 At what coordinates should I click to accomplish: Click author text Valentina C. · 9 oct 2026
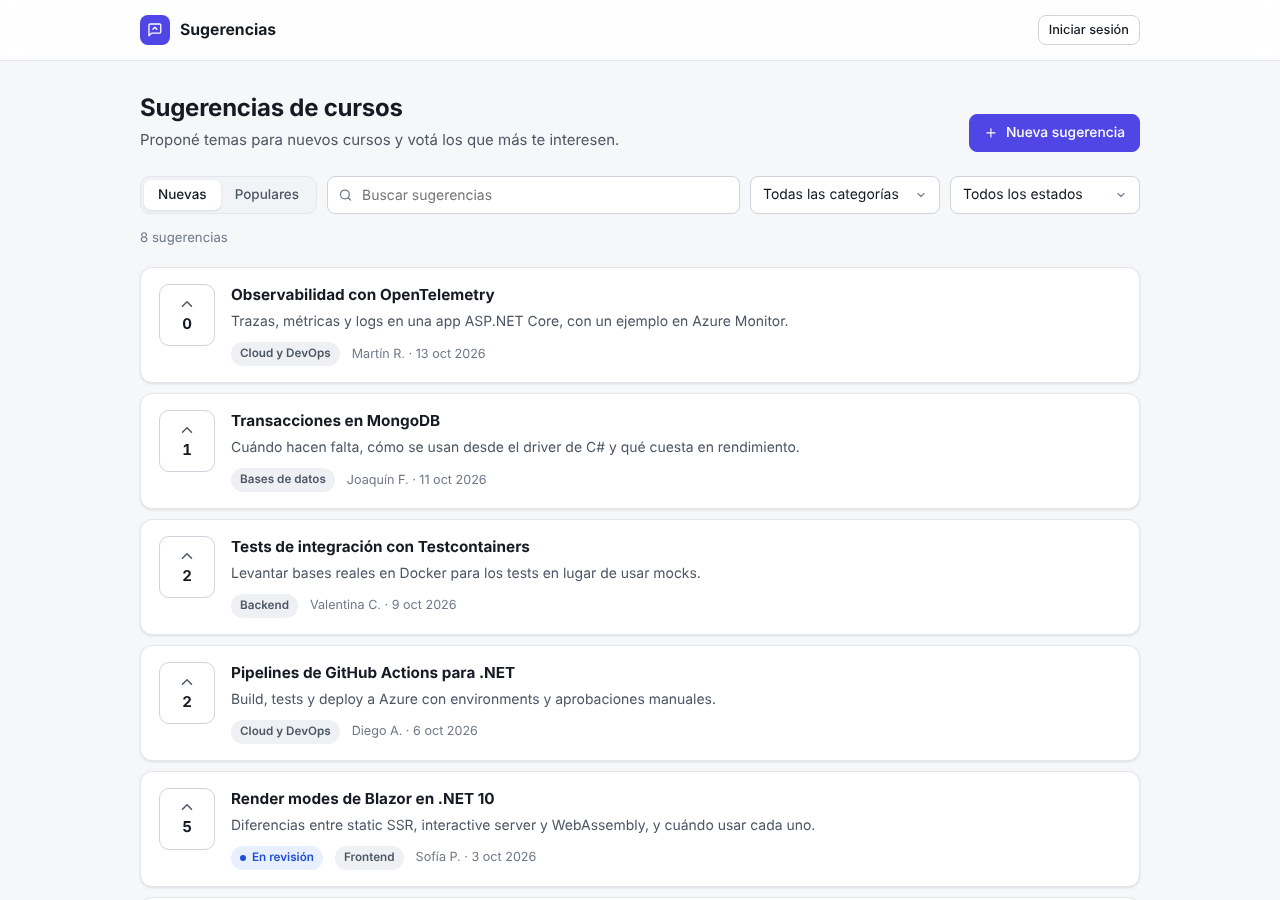point(383,605)
